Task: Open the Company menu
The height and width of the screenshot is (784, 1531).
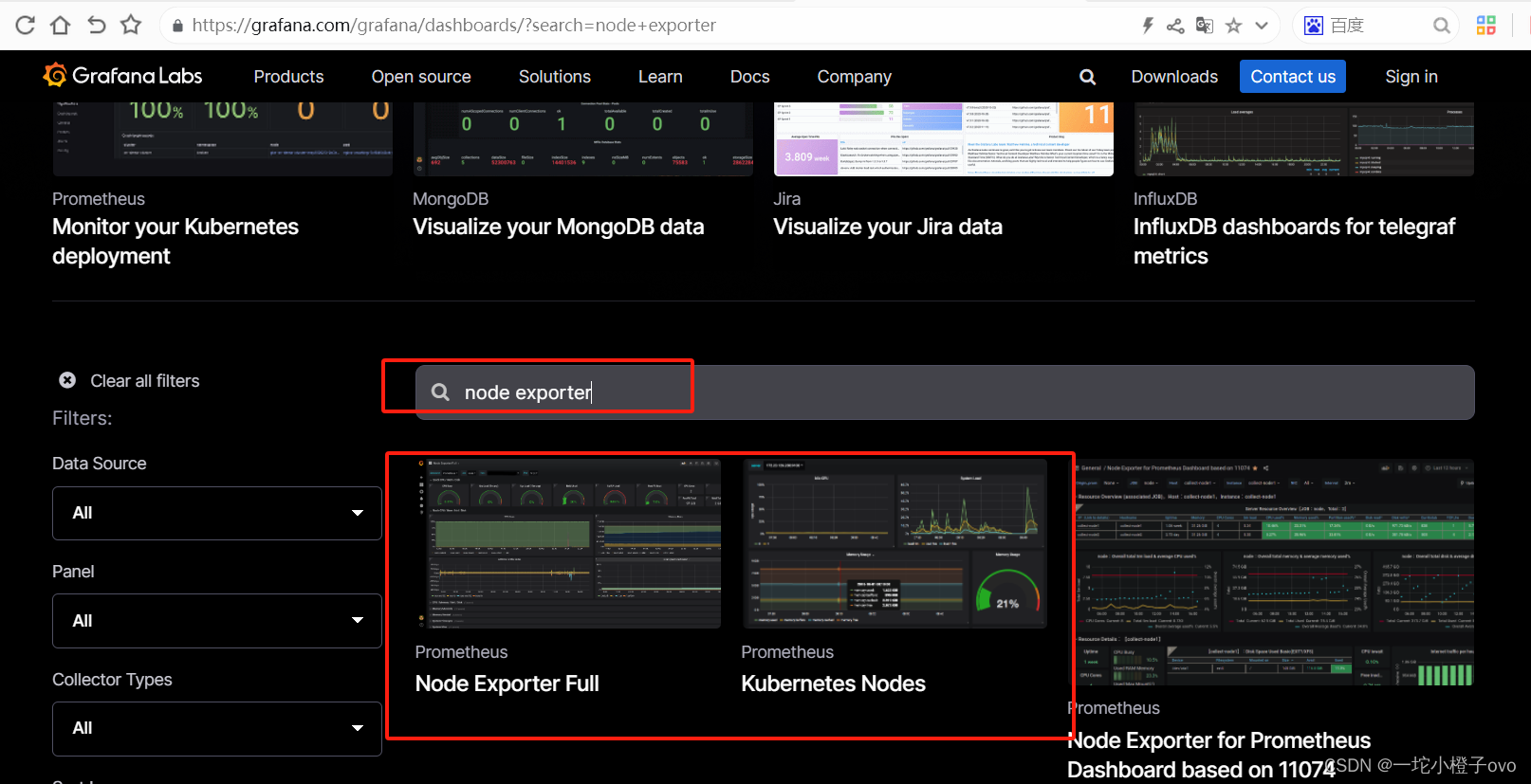Action: (855, 77)
